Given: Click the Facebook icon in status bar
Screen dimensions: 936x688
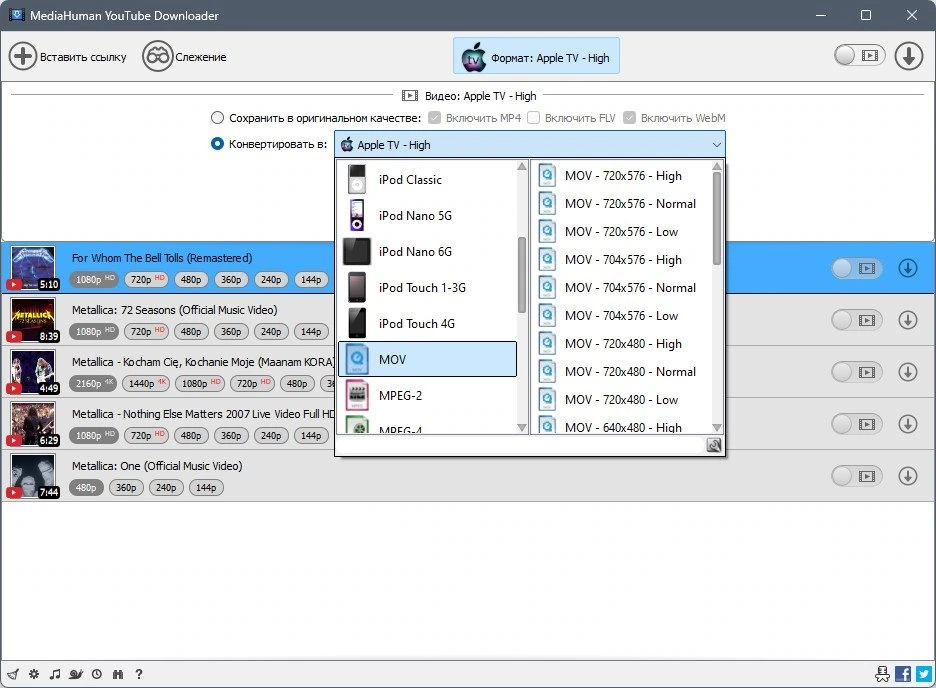Looking at the screenshot, I should coord(903,674).
